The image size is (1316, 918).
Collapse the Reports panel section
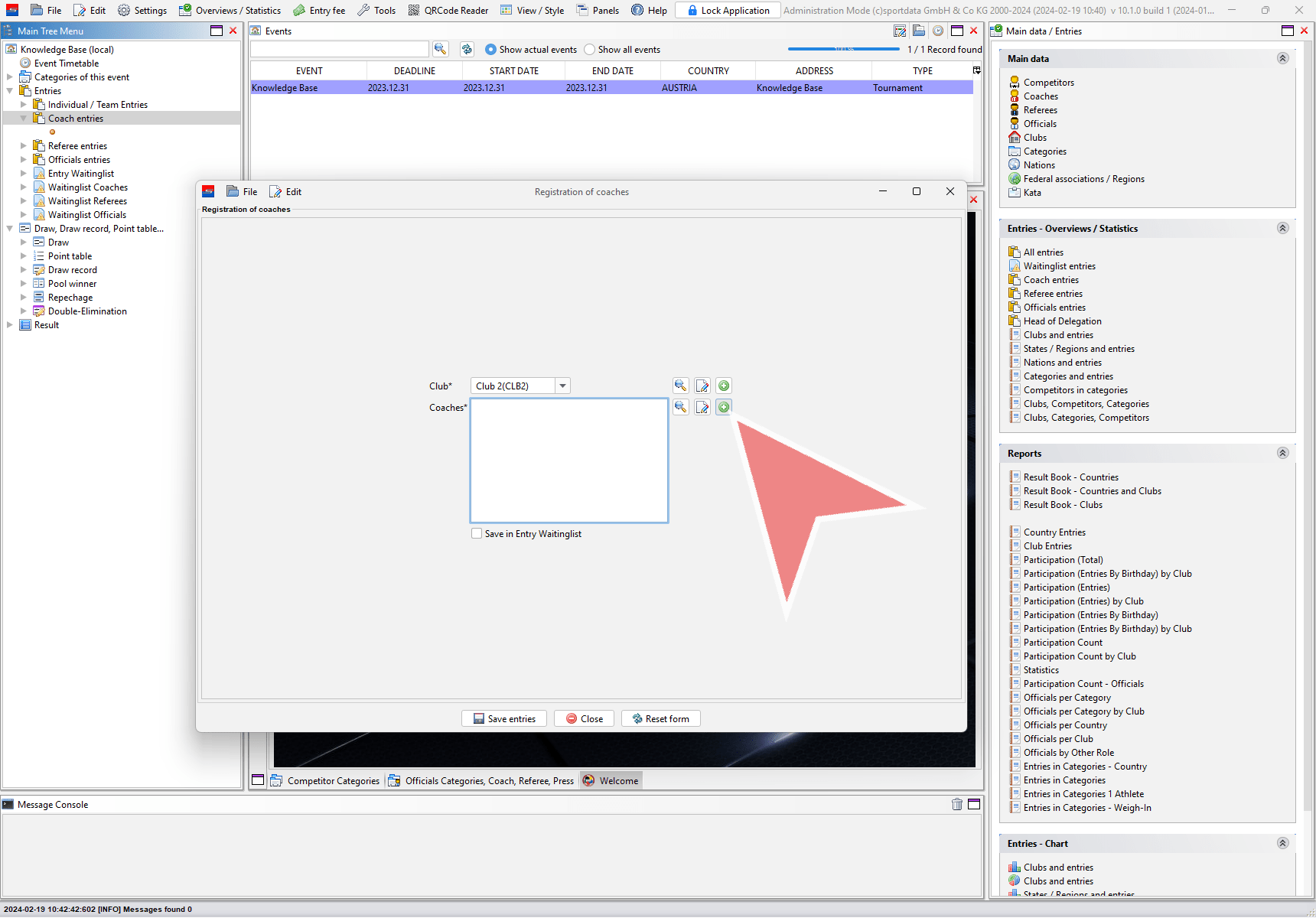click(x=1282, y=453)
